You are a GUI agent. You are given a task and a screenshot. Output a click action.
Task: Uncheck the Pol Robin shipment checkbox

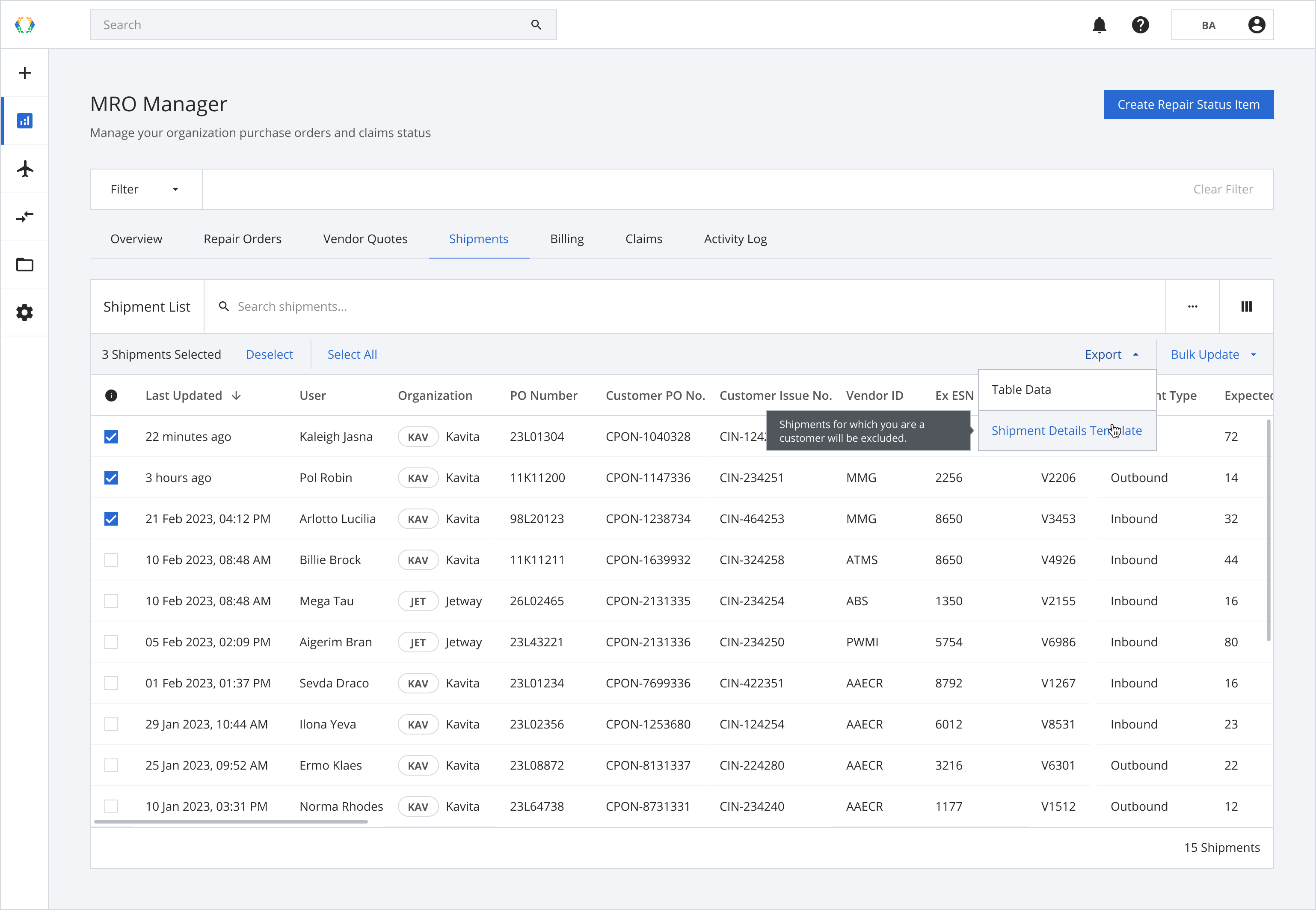click(x=111, y=478)
